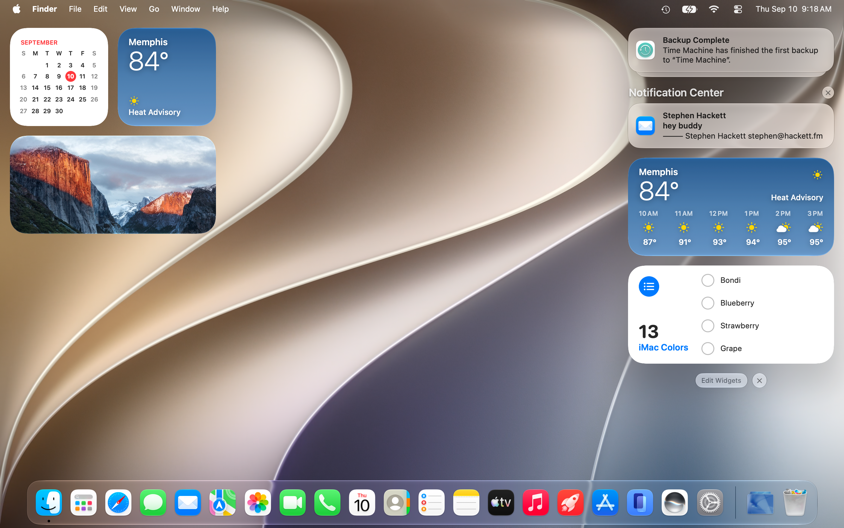
Task: Open the Apple menu
Action: [17, 9]
